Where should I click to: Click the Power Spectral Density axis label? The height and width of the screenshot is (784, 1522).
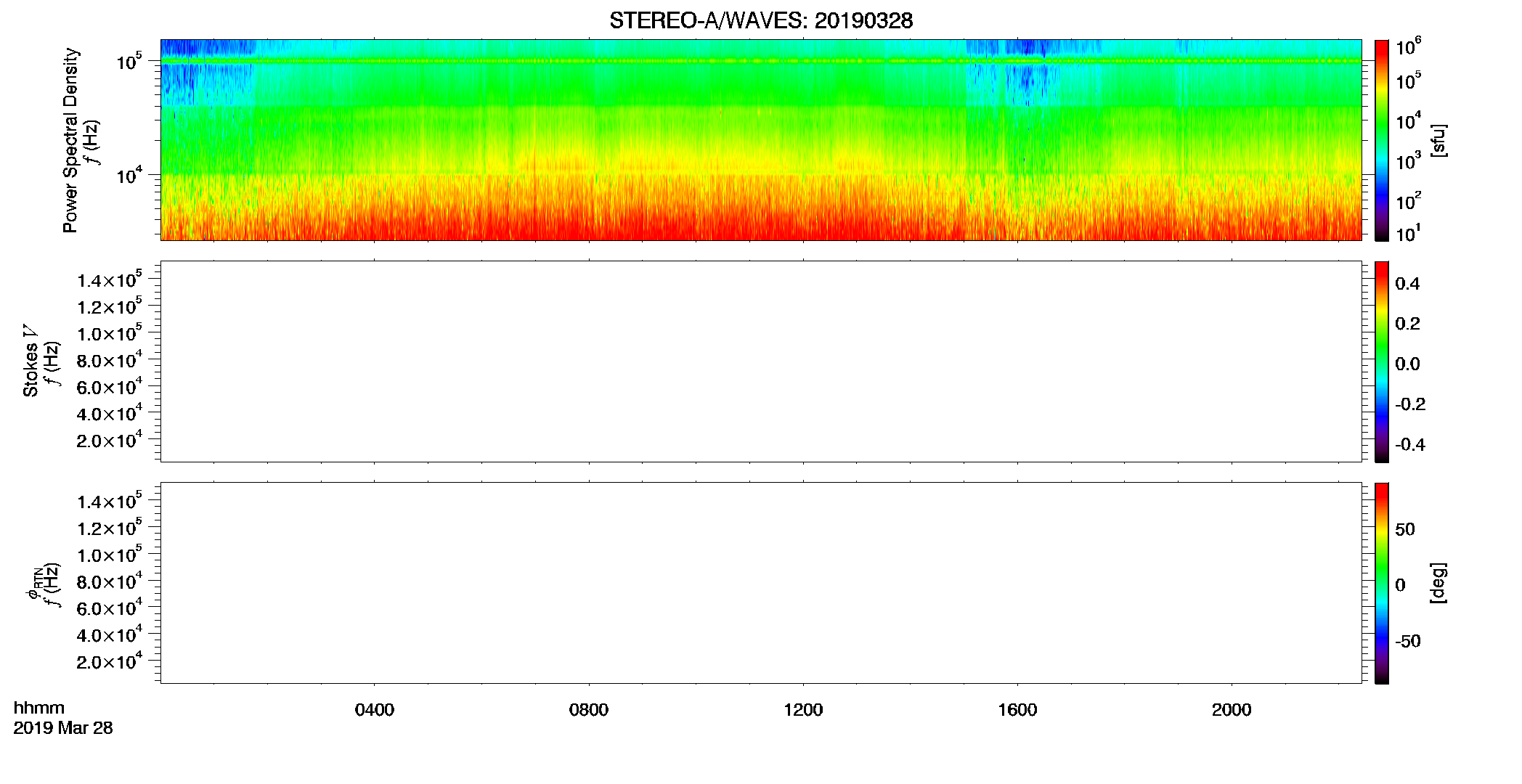70,140
